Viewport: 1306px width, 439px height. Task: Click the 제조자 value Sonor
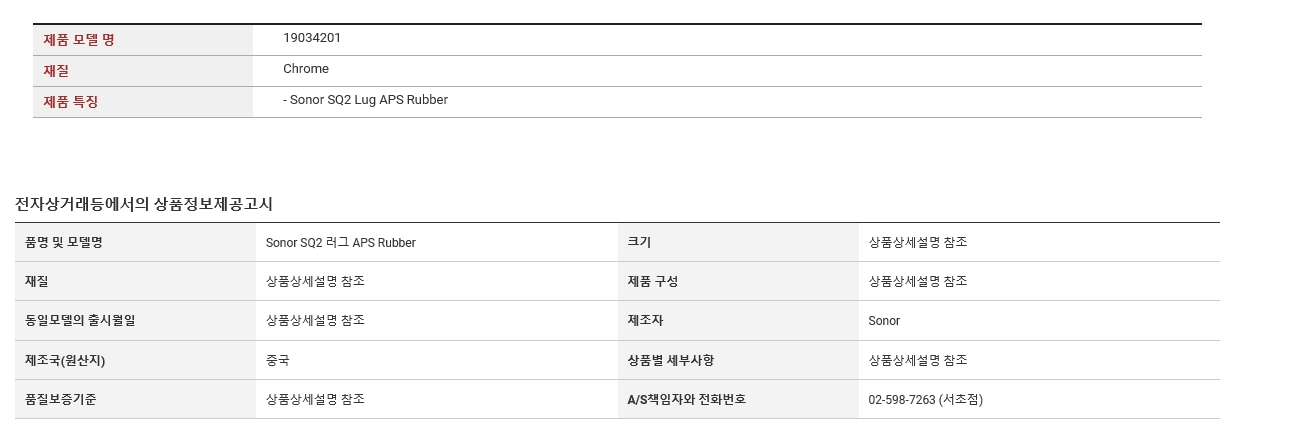click(884, 321)
